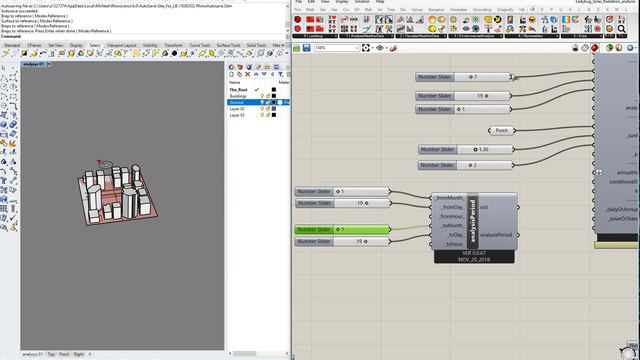This screenshot has height=360, width=640.
Task: Toggle only-draw-selected green preview icon
Action: click(x=609, y=48)
